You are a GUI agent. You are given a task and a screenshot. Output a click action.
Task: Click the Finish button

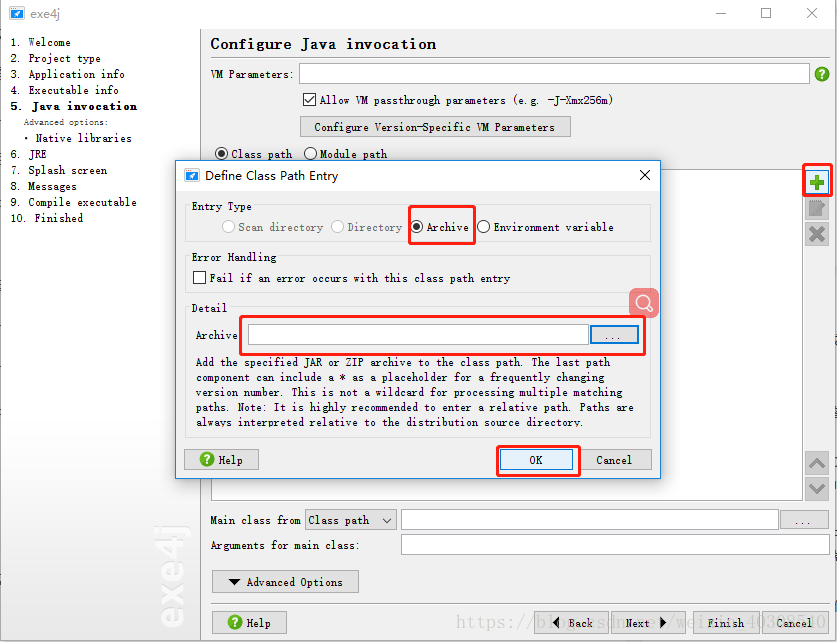point(725,622)
